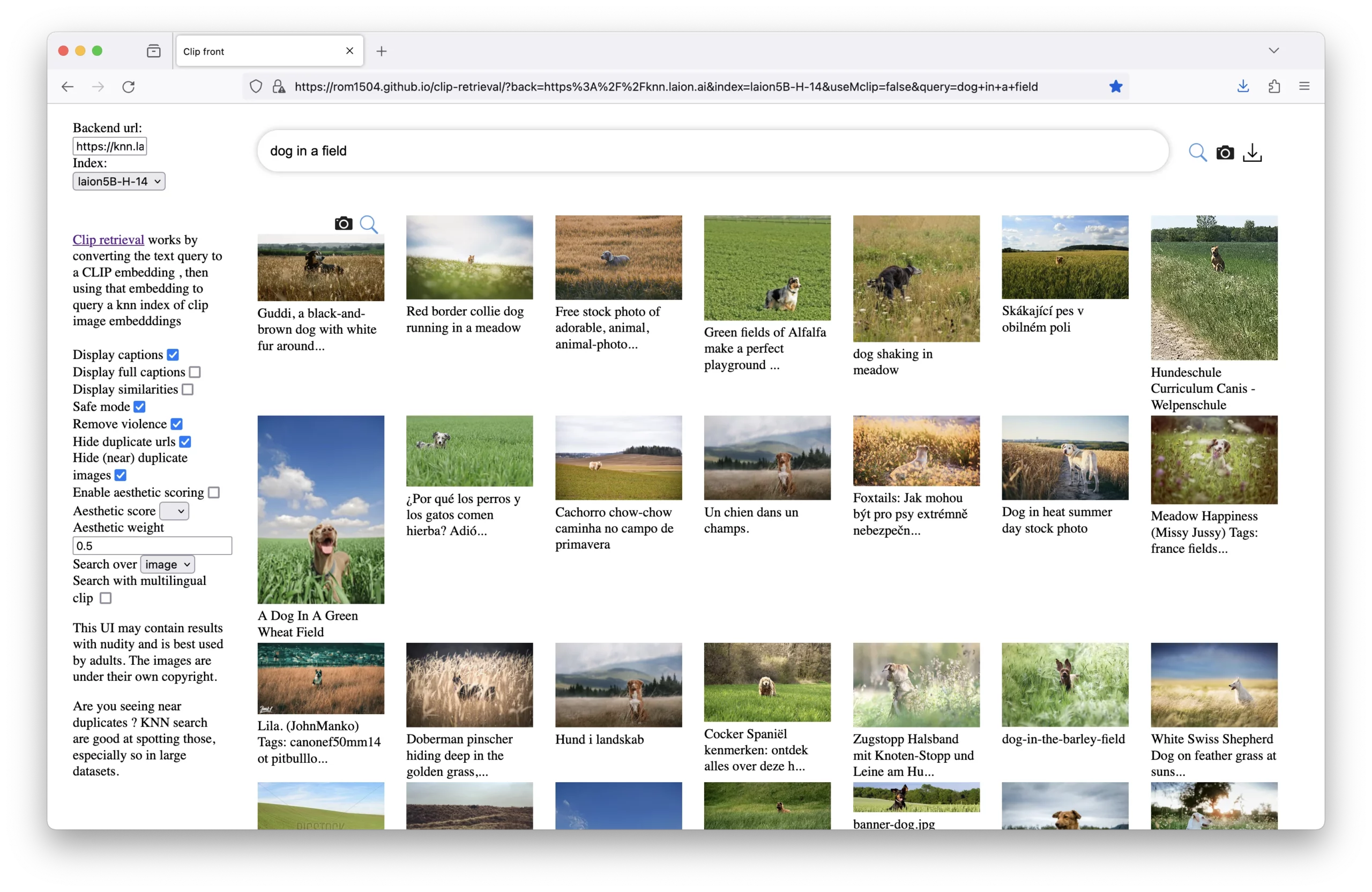Open the Aesthetic score dropdown
The width and height of the screenshot is (1372, 892).
pos(174,511)
